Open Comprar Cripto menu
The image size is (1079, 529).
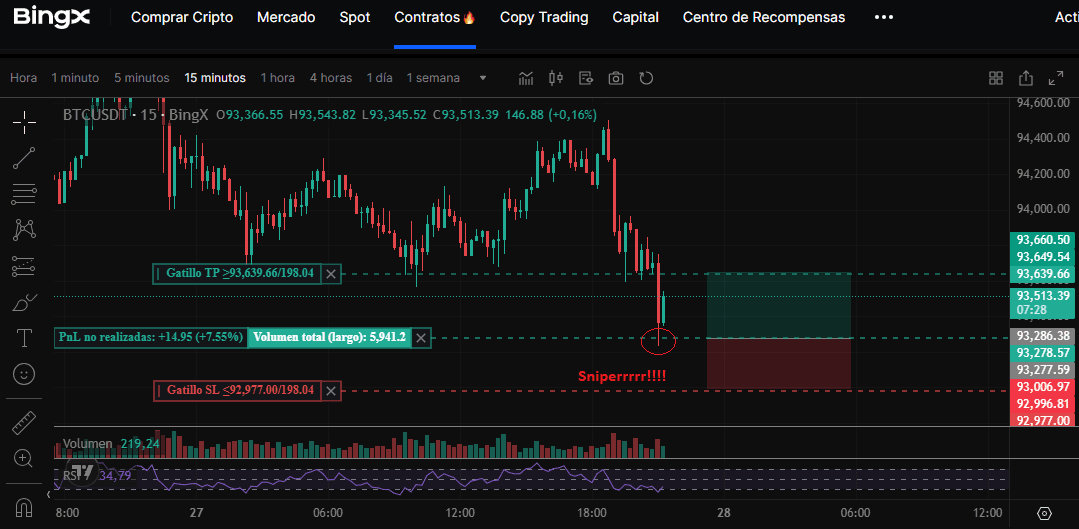coord(182,17)
